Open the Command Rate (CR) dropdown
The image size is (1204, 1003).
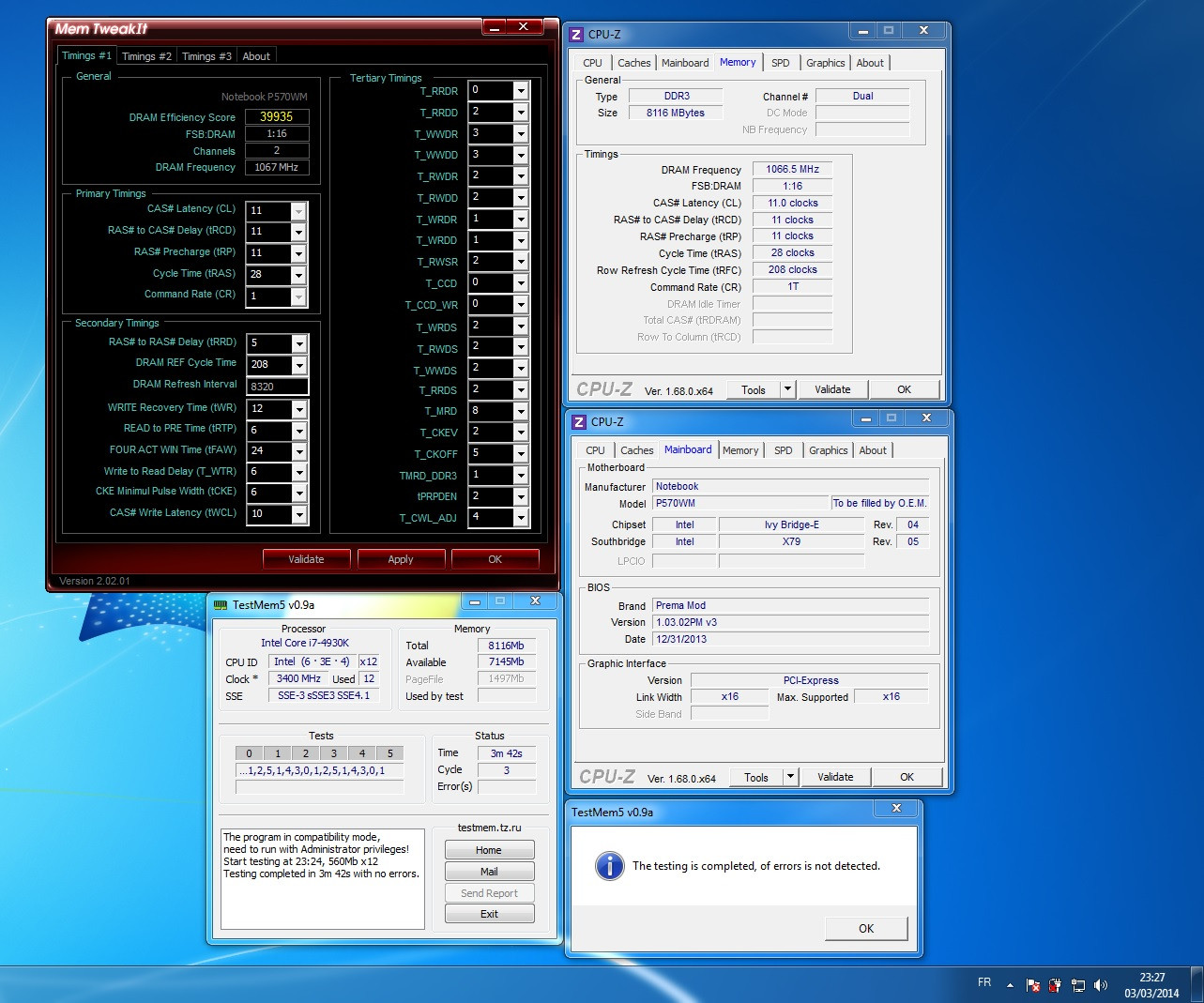pos(298,296)
